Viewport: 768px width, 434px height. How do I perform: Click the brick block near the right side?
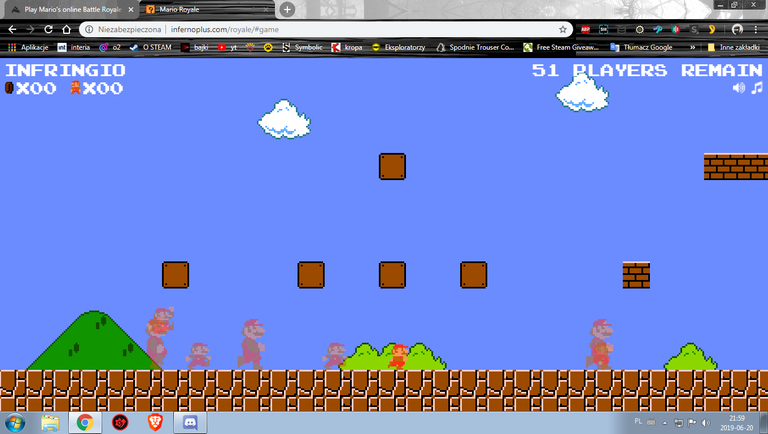click(x=636, y=275)
